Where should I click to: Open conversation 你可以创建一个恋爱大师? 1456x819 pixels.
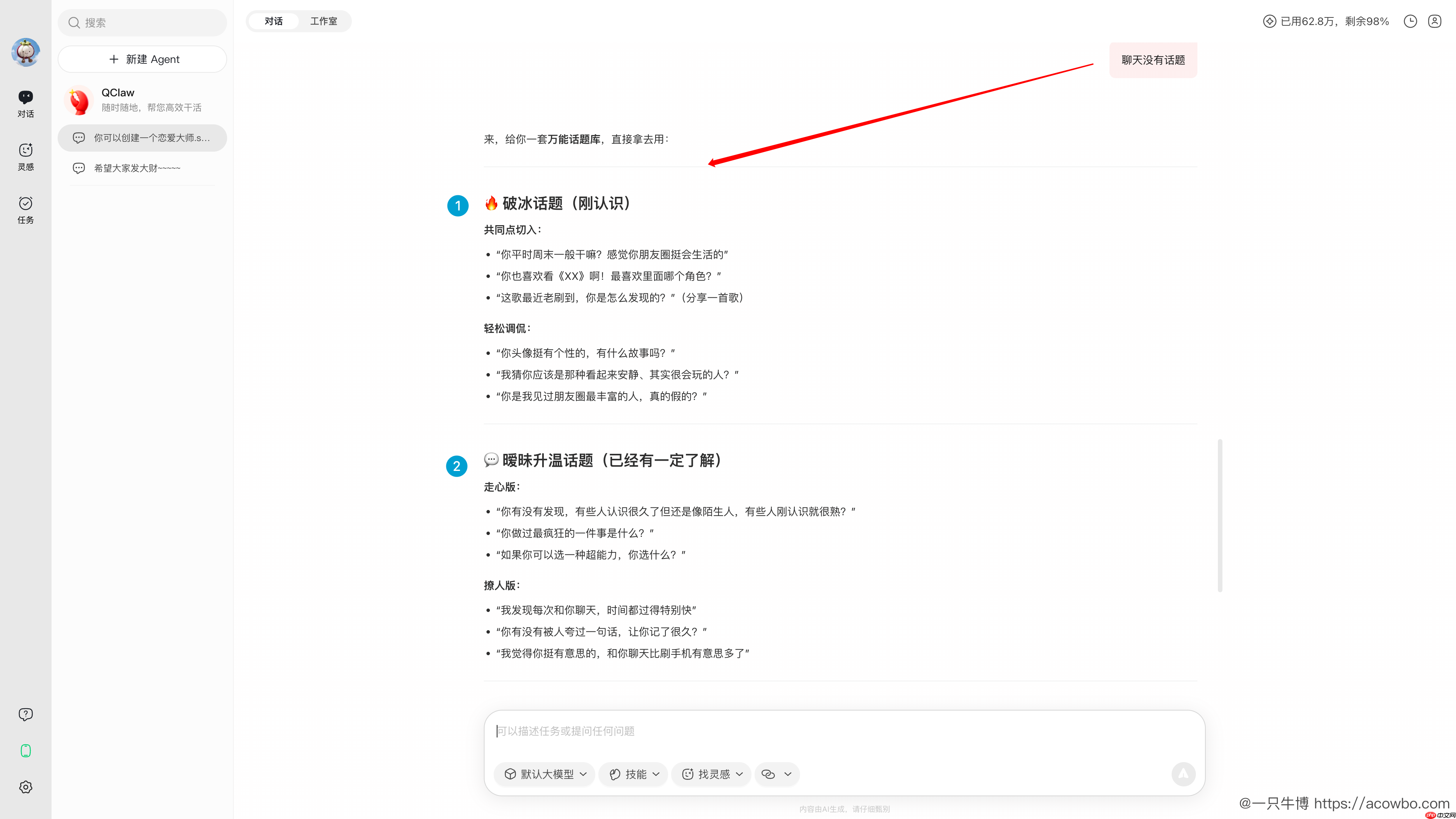coord(143,138)
